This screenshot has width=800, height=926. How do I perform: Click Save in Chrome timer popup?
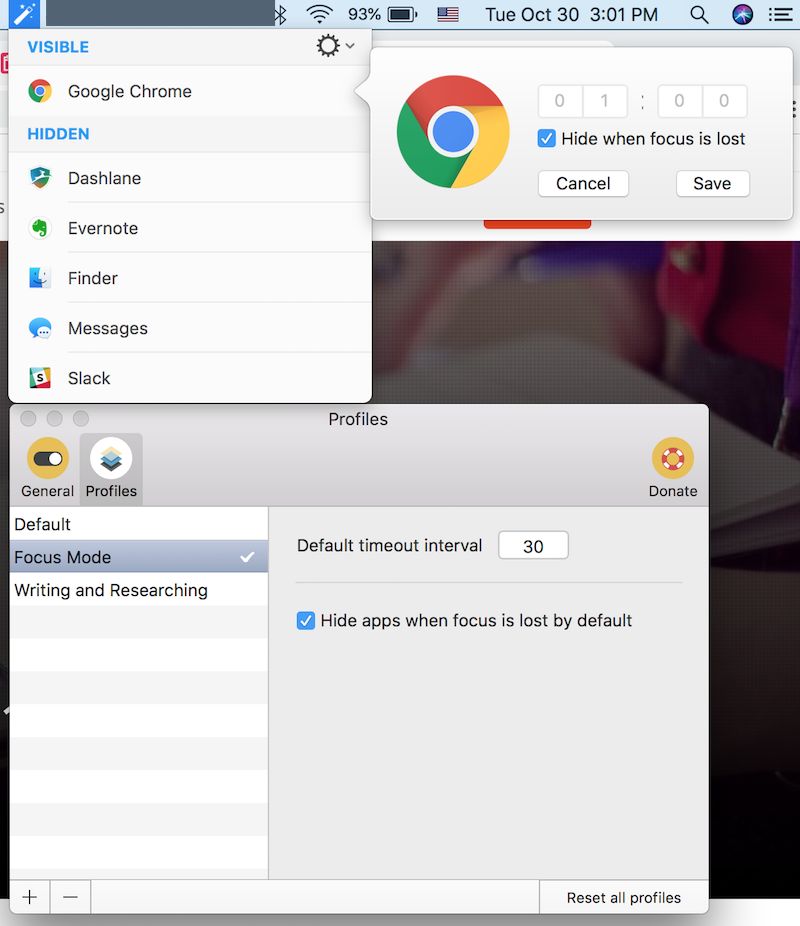[712, 184]
